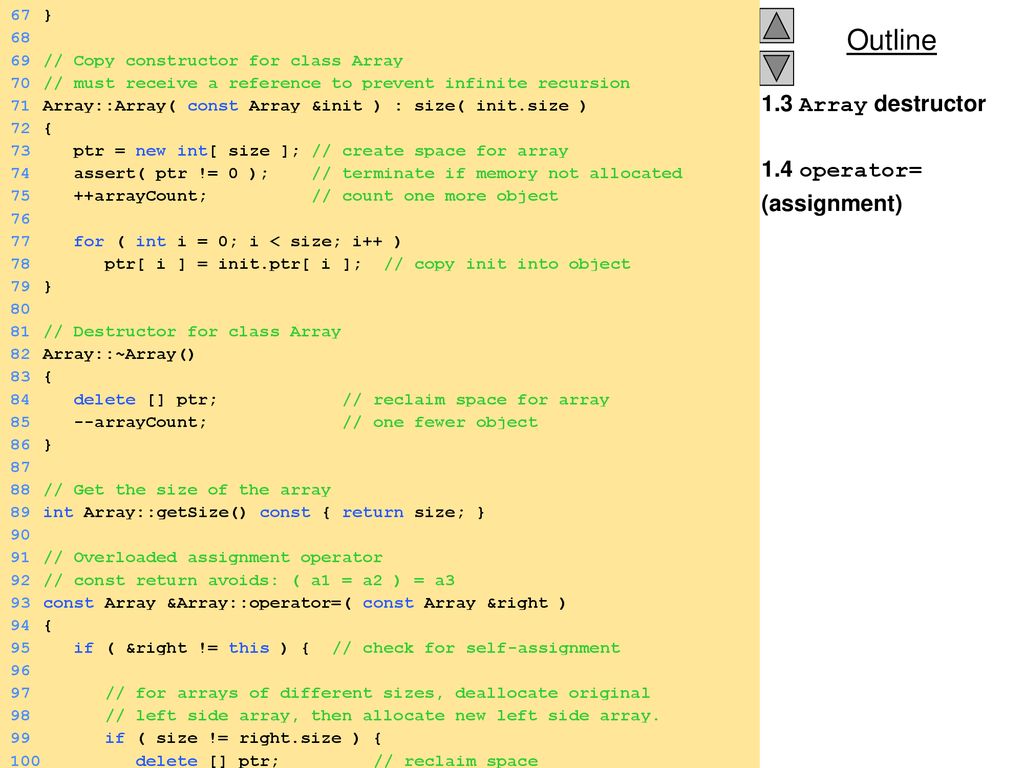Click comment 'terminate if memory not allocated'
Viewport: 1024px width, 768px height.
click(x=497, y=174)
